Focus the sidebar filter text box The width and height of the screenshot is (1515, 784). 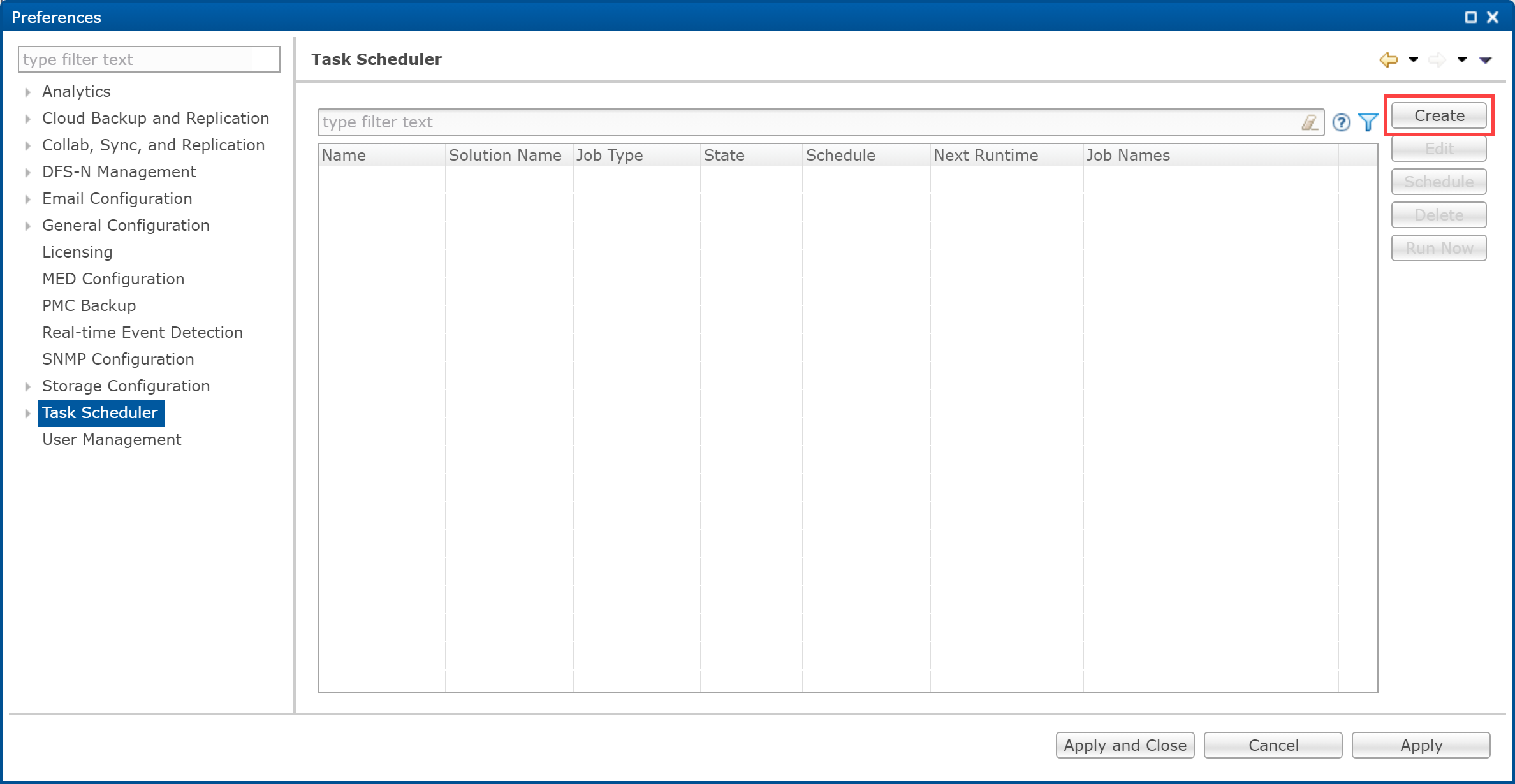(148, 60)
